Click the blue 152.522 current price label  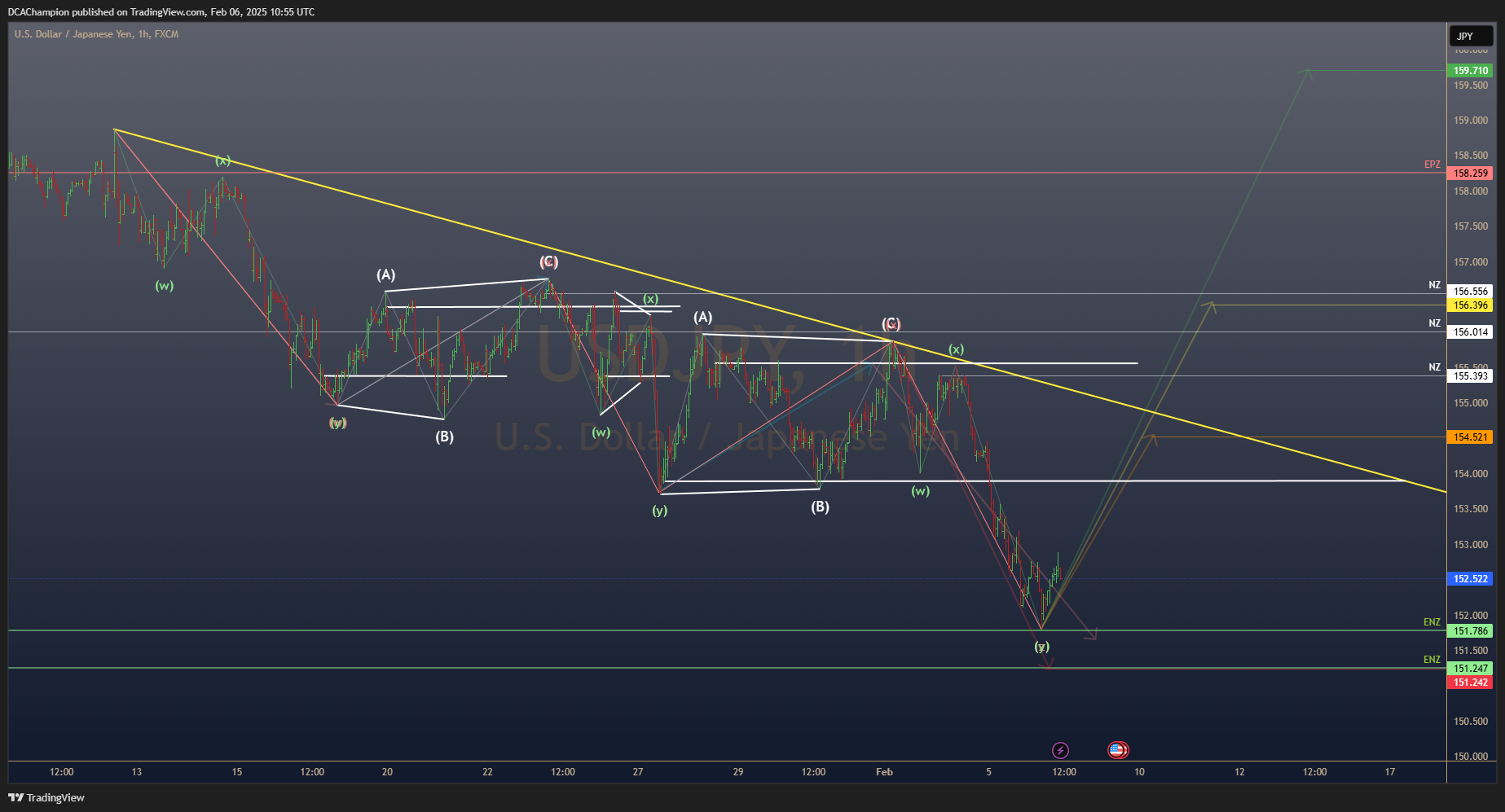pos(1471,579)
